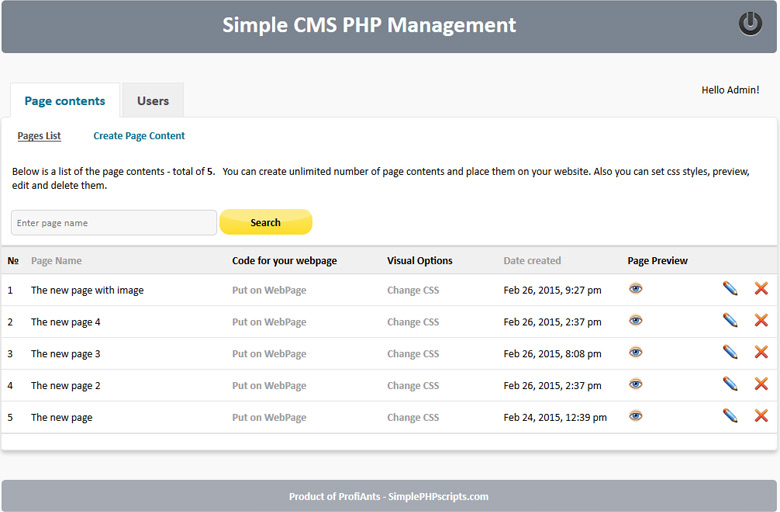The image size is (780, 512).
Task: Preview 'The new page with image' via eye icon
Action: [x=635, y=289]
